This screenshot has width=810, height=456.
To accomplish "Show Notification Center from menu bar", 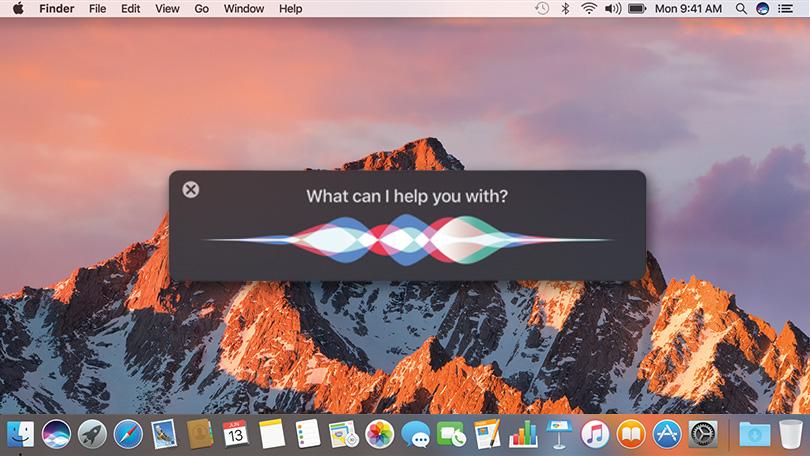I will point(788,9).
